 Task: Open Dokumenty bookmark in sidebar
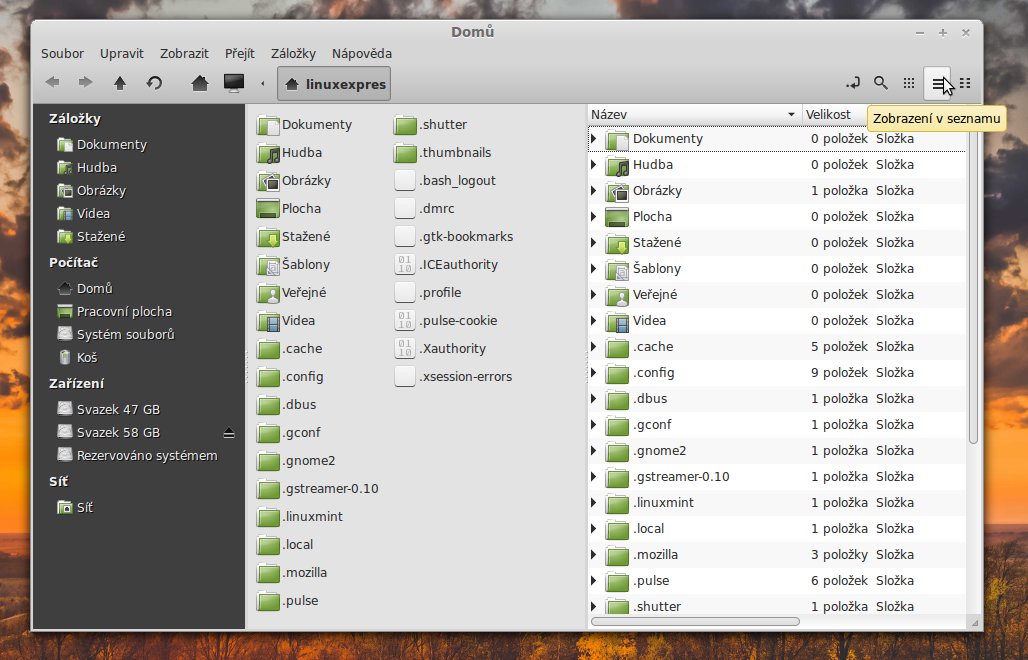(102, 145)
